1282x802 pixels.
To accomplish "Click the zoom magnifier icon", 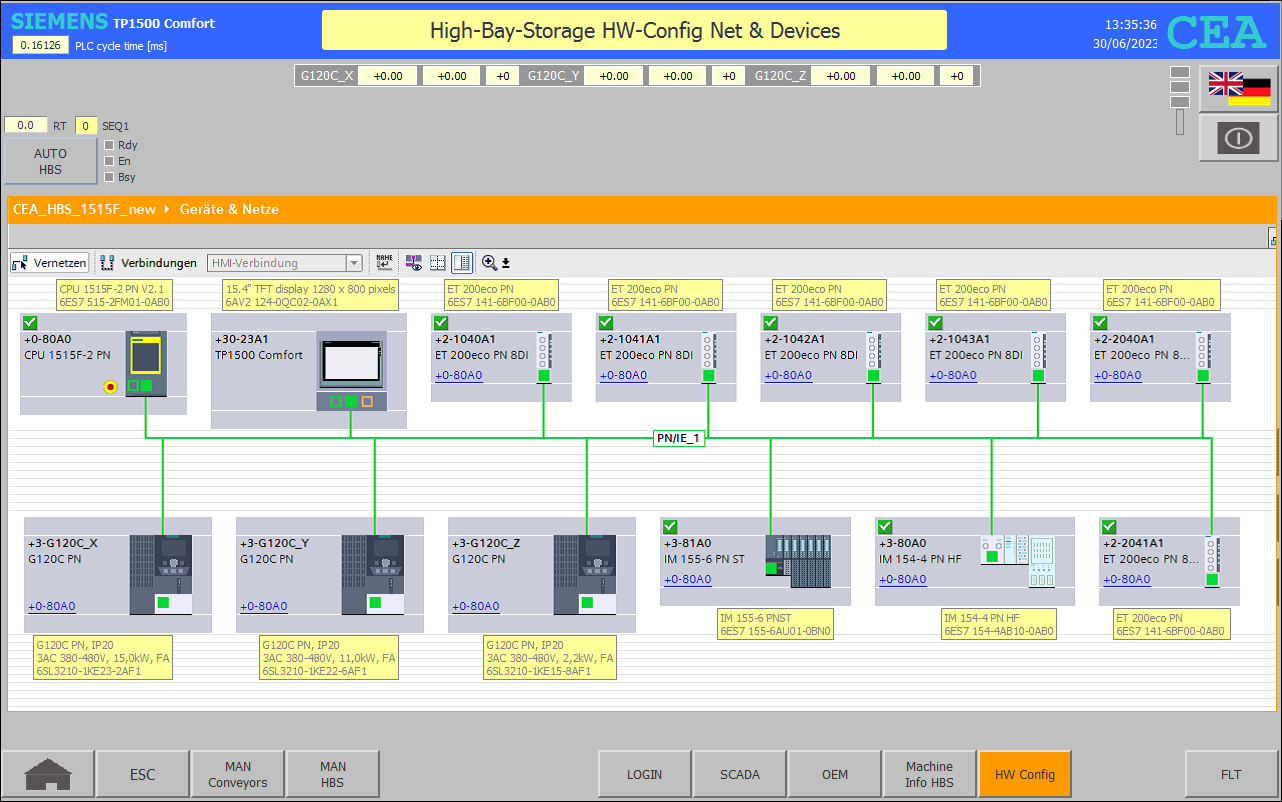I will [x=489, y=263].
